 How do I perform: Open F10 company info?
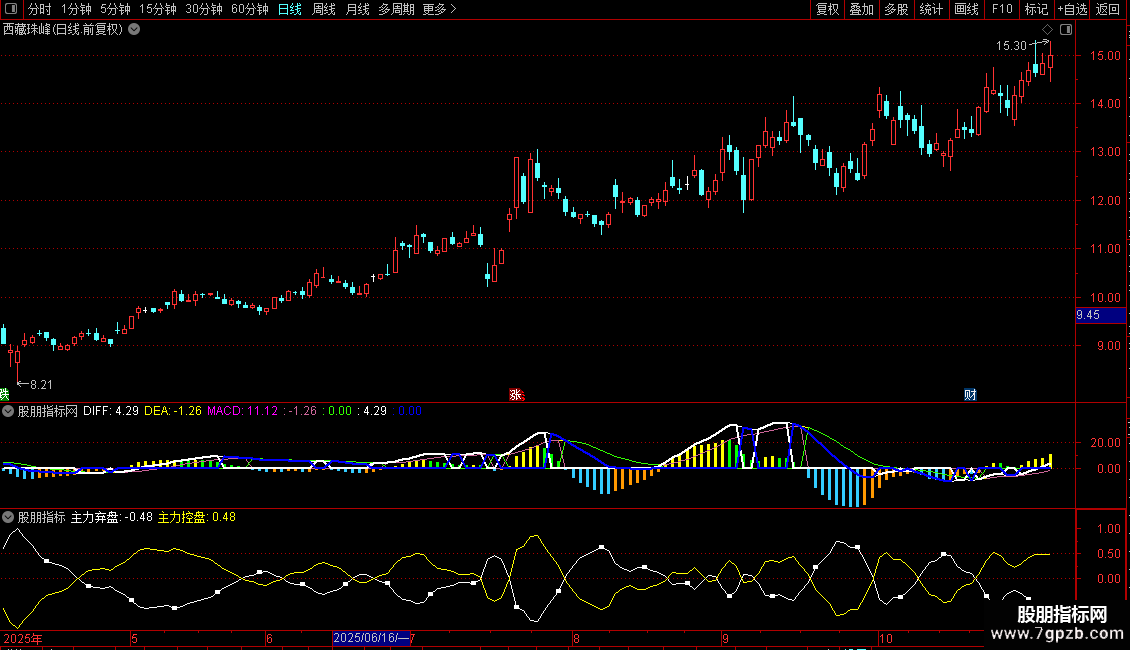click(1002, 9)
